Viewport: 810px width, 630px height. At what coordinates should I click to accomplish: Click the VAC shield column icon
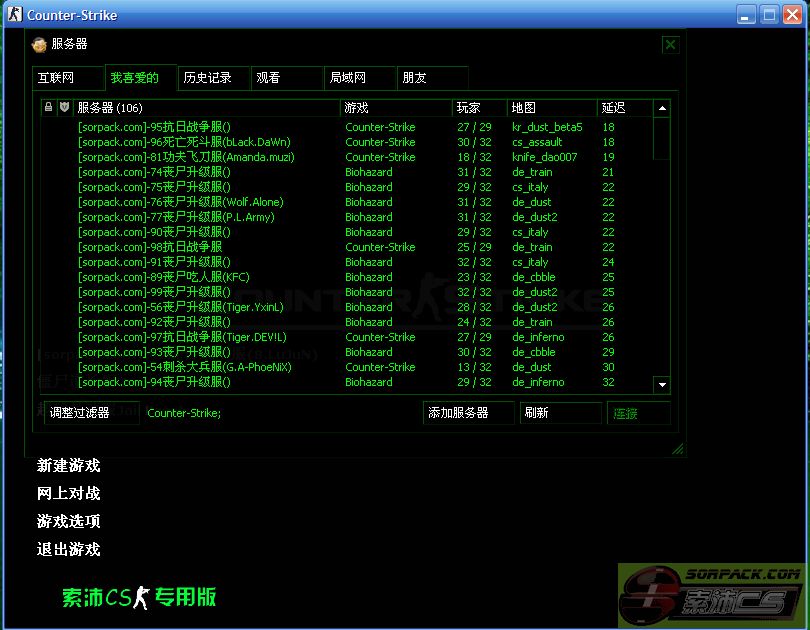64,108
